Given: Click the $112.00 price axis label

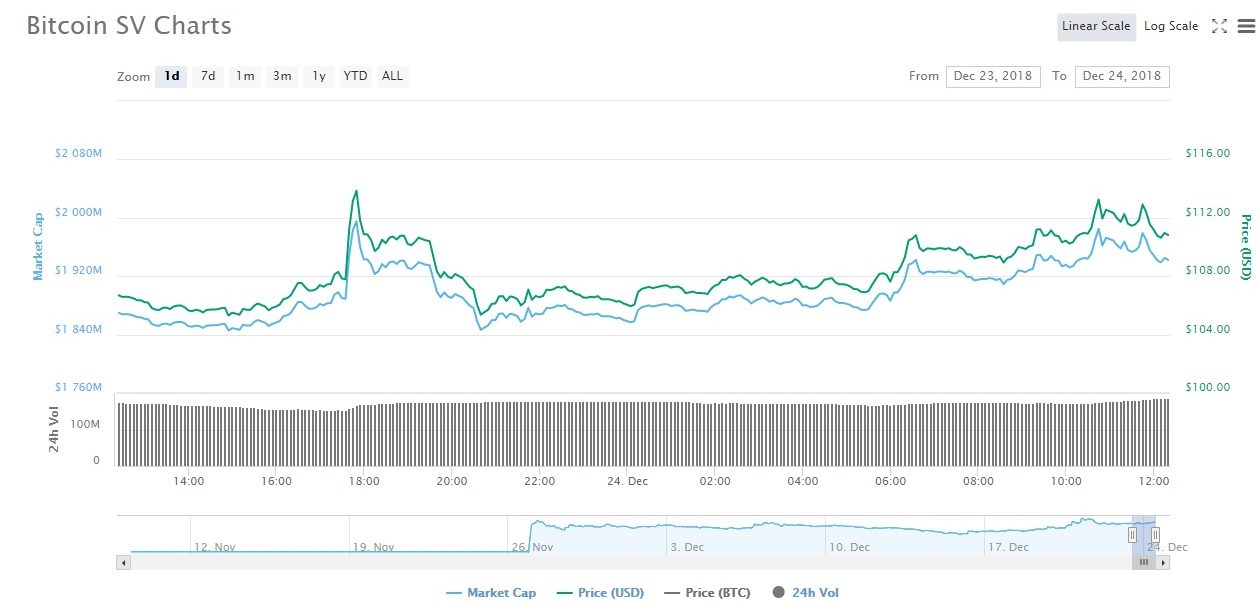Looking at the screenshot, I should pos(1207,213).
